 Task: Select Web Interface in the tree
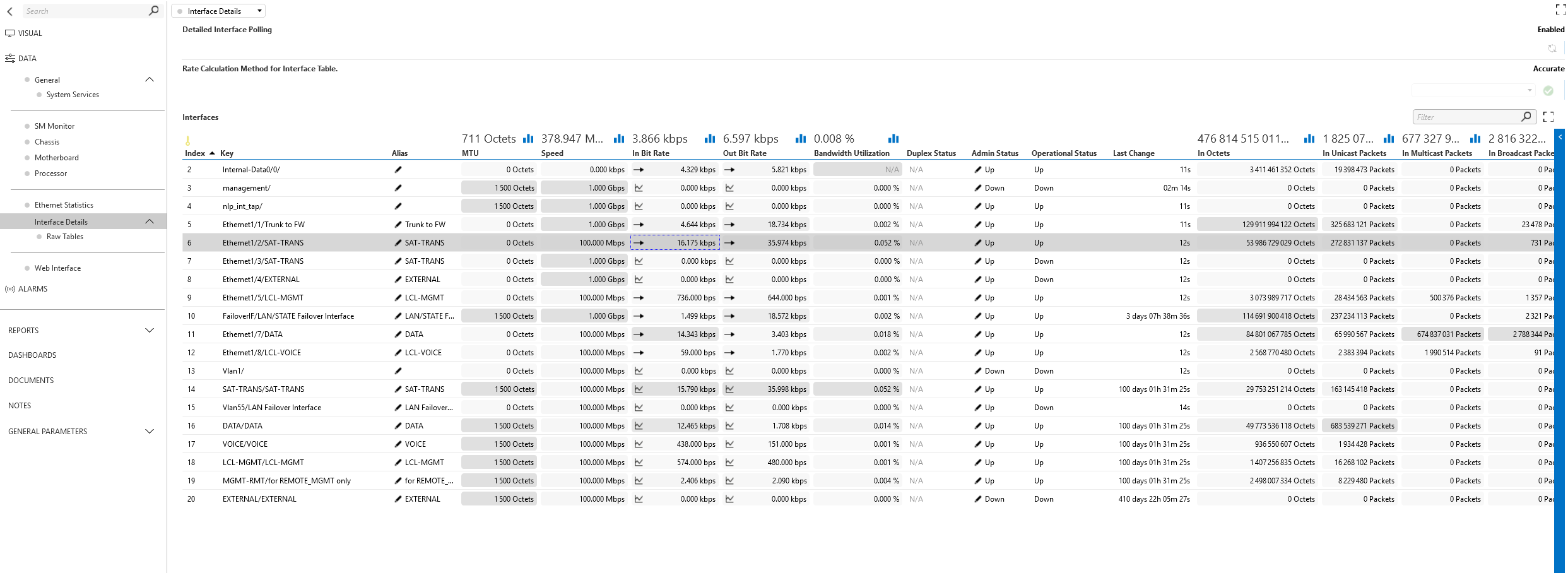tap(57, 268)
